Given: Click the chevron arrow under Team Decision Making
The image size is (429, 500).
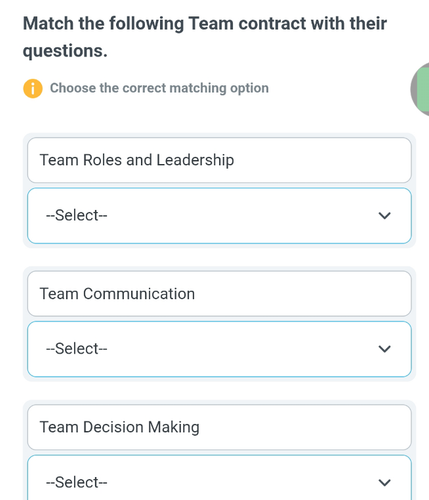Looking at the screenshot, I should (384, 483).
